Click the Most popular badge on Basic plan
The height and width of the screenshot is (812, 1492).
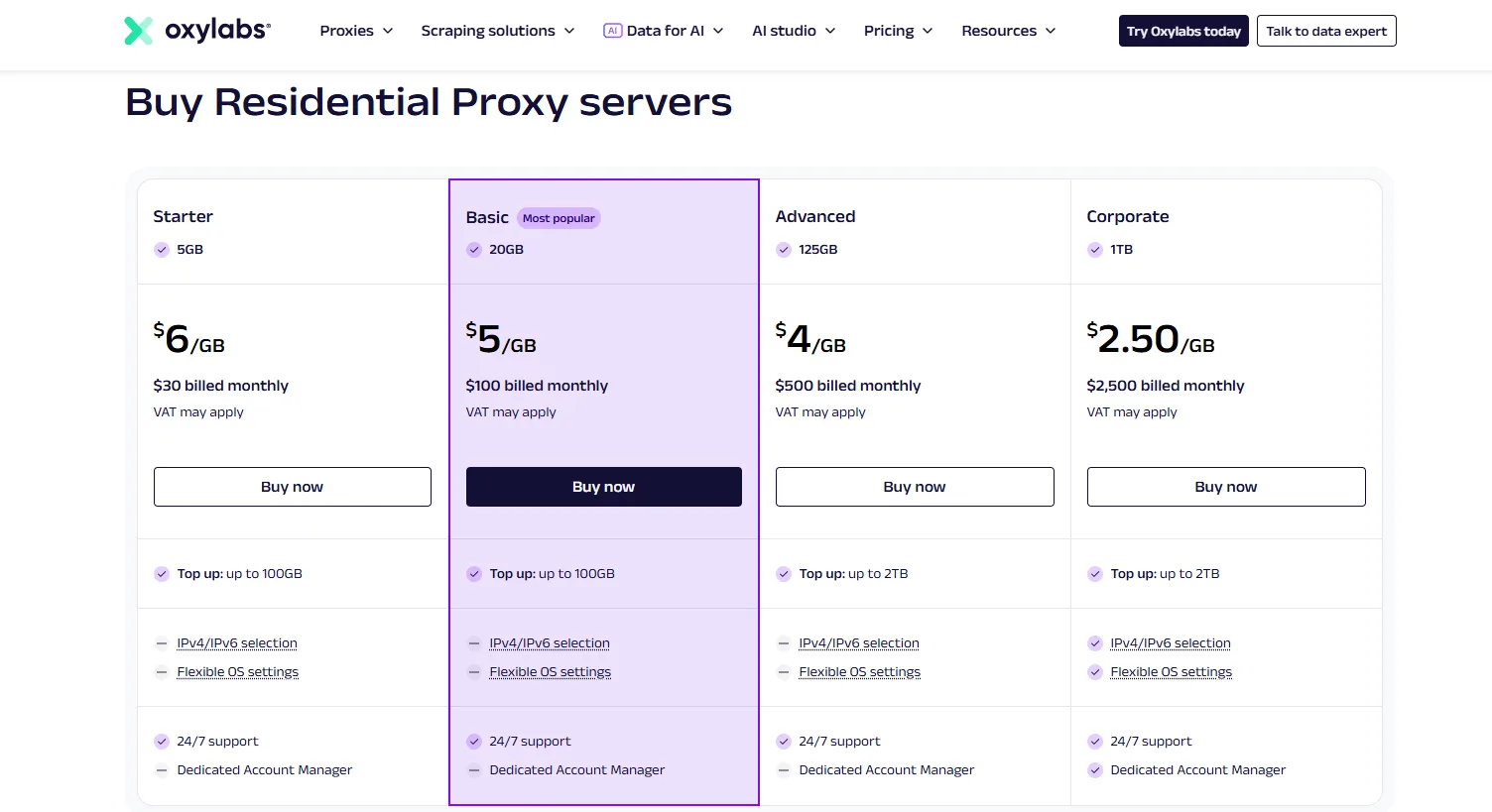[558, 217]
